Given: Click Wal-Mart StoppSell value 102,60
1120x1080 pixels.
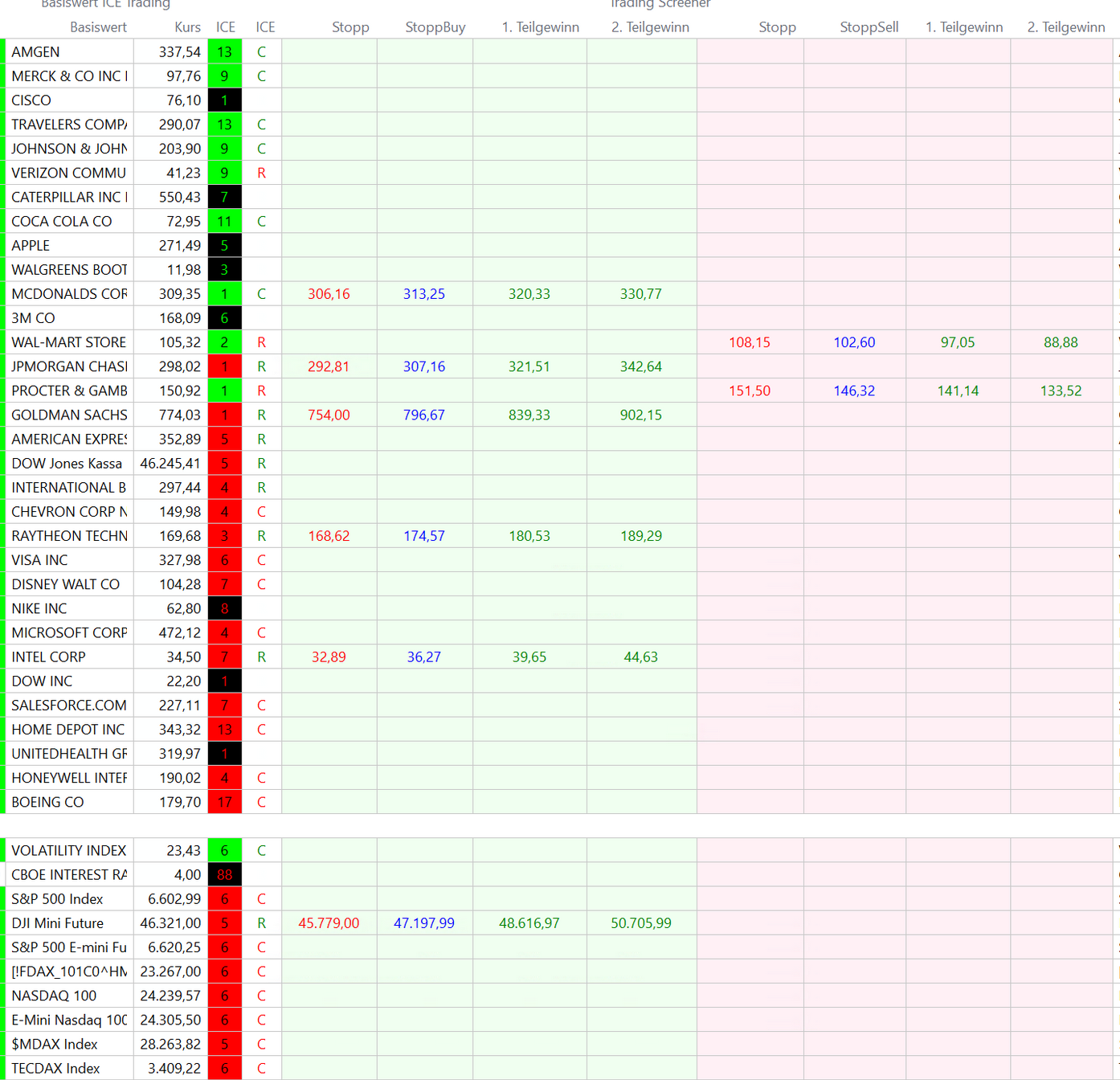Looking at the screenshot, I should 853,342.
